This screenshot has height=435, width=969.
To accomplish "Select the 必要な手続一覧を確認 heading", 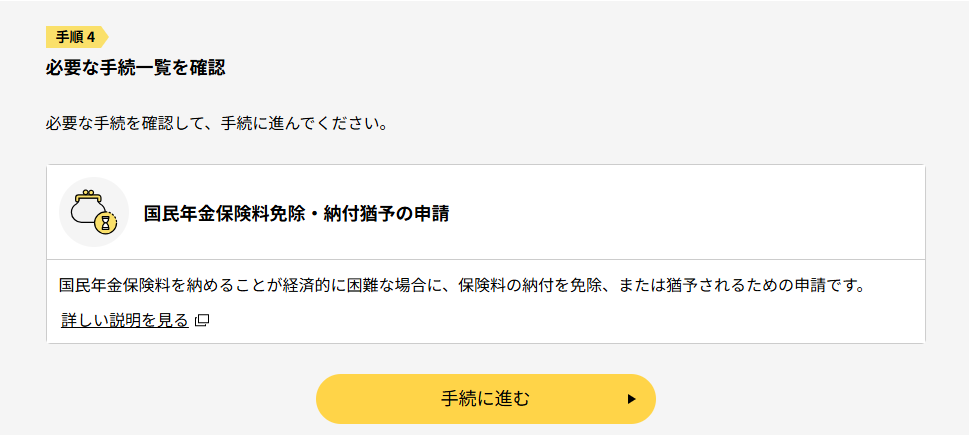I will (x=135, y=67).
